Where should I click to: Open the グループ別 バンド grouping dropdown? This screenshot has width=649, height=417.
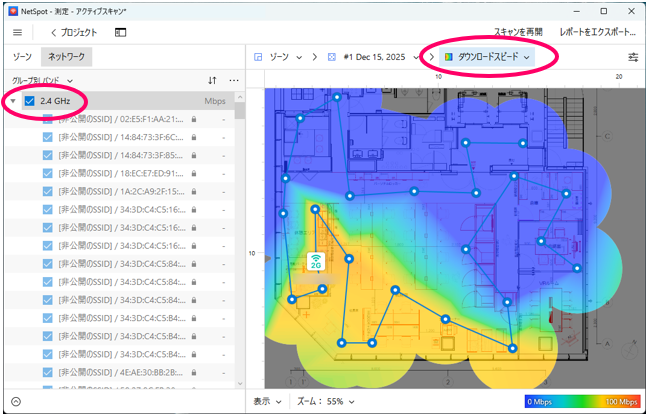click(42, 79)
